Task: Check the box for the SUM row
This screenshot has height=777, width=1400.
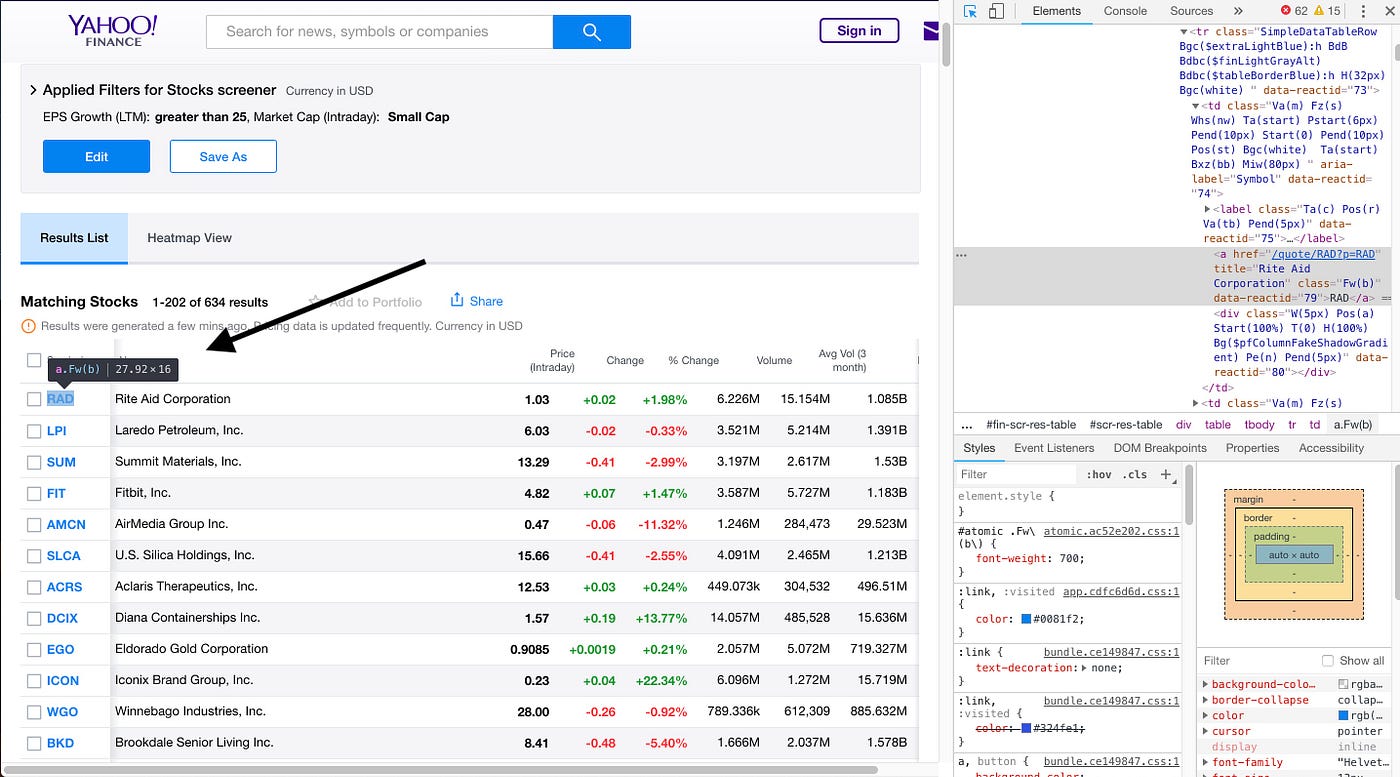Action: coord(34,462)
